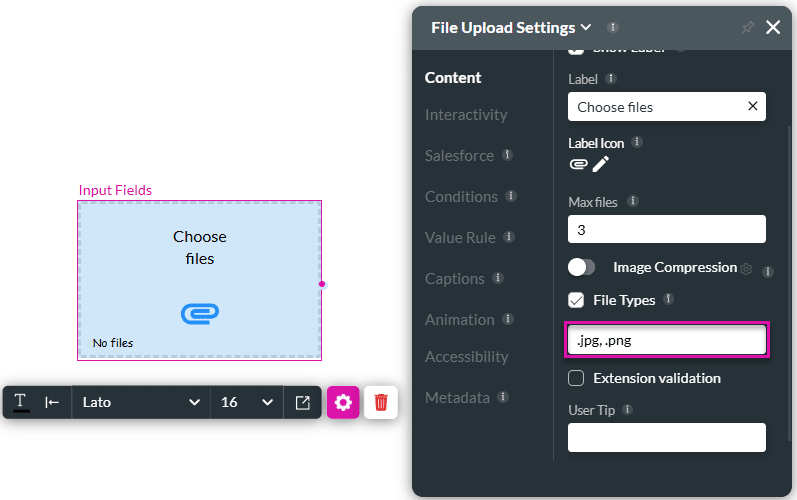The width and height of the screenshot is (797, 500).
Task: Open the Captions tab
Action: (x=455, y=279)
